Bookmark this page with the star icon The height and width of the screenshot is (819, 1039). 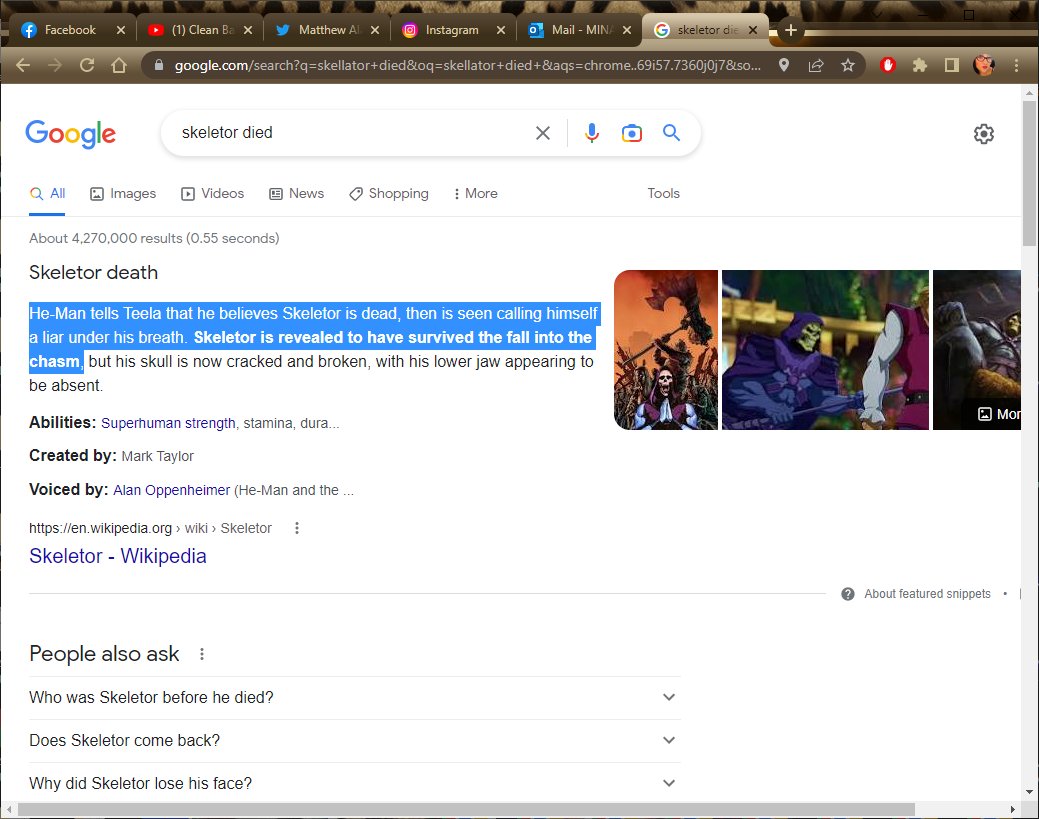848,65
